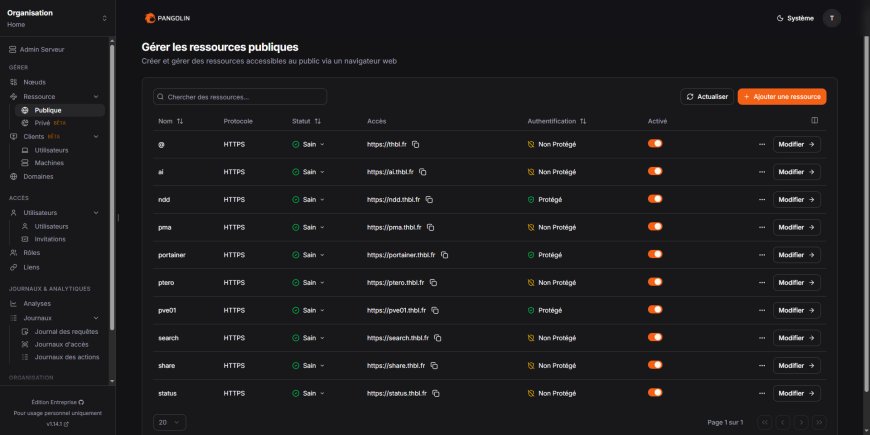Screen dimensions: 870x435
Task: Click Modifier for the pma row
Action: (x=797, y=227)
